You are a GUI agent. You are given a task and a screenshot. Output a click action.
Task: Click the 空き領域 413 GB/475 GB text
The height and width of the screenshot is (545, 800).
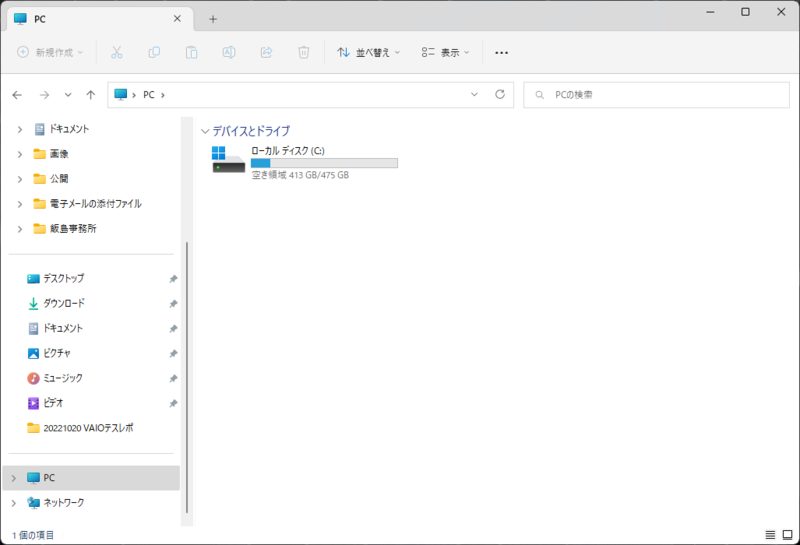[301, 175]
